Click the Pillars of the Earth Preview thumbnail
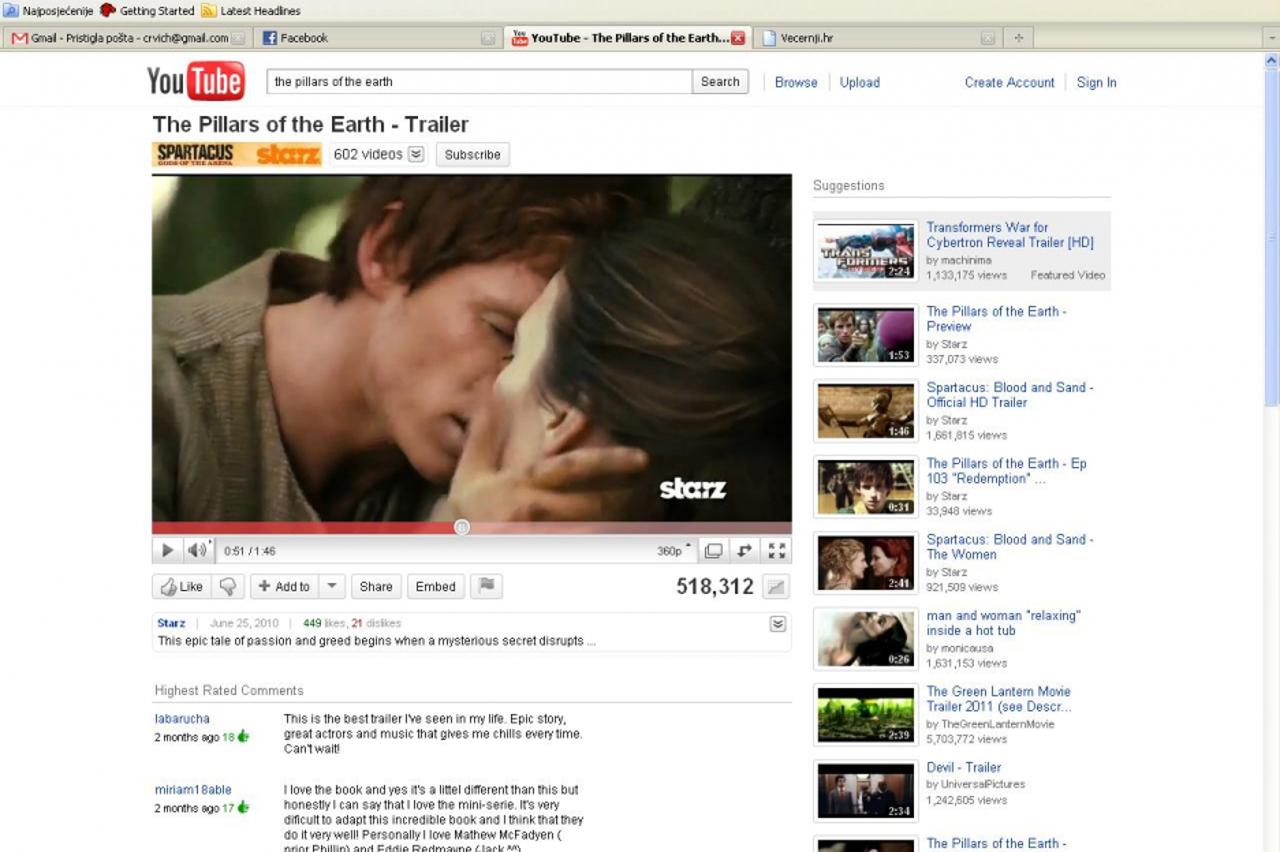This screenshot has width=1280, height=852. (866, 334)
